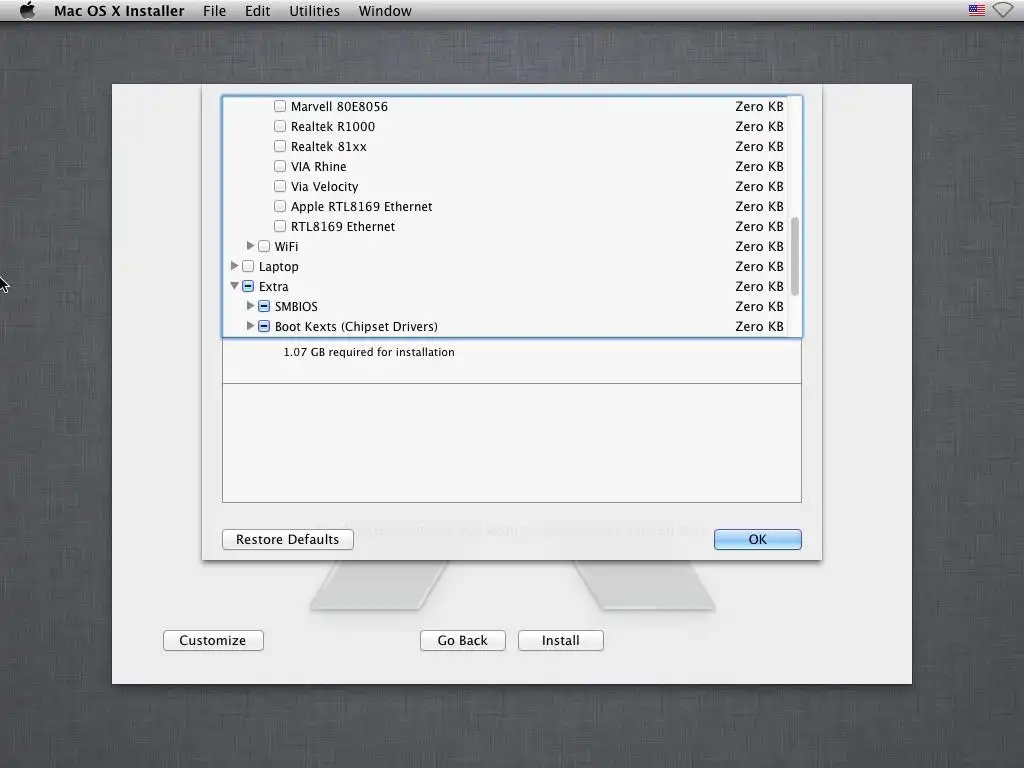Viewport: 1024px width, 768px height.
Task: Collapse the Extra disclosure triangle
Action: pos(234,286)
